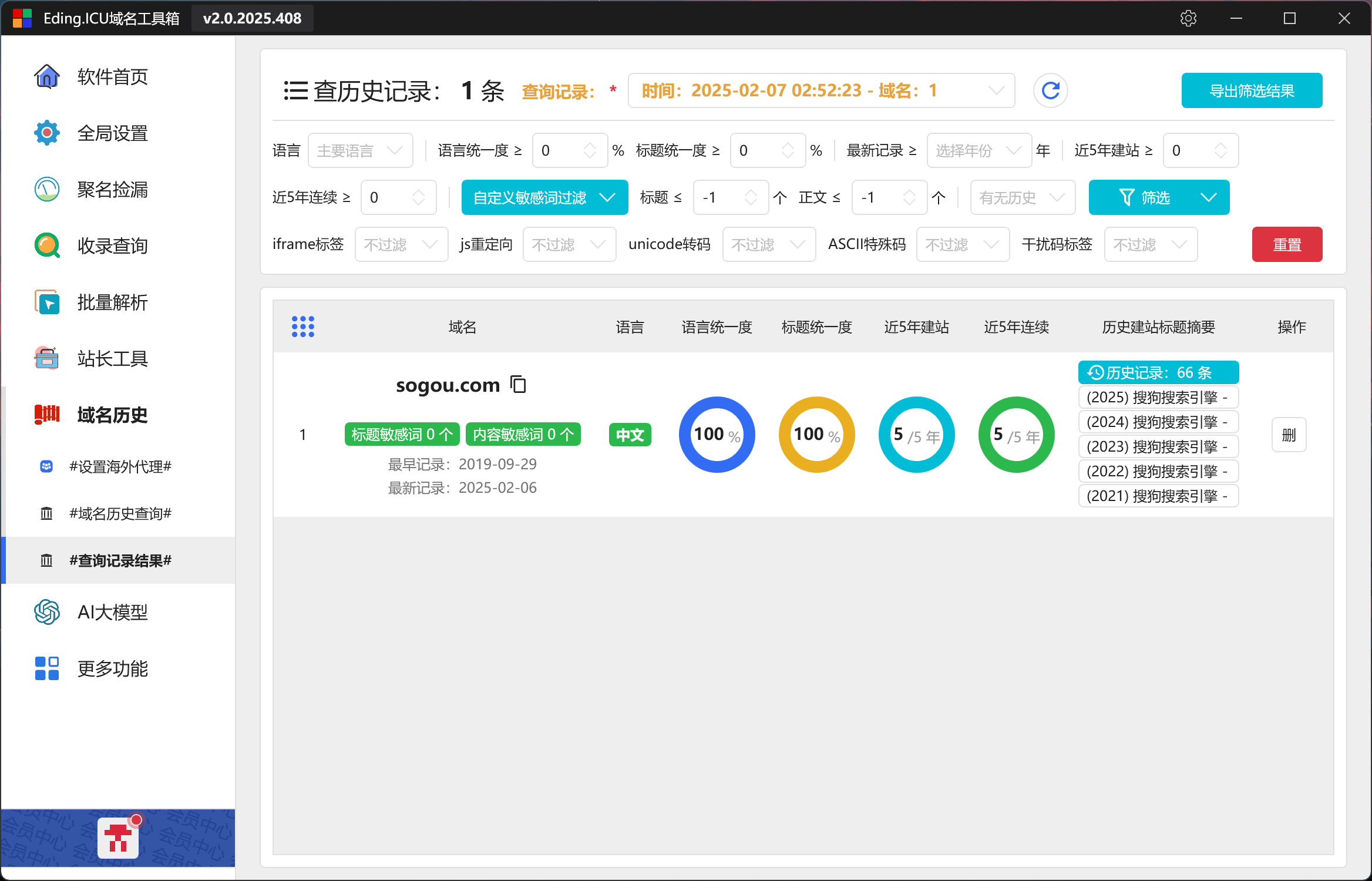Open the 选择年份 year dropdown
This screenshot has height=881, width=1372.
coord(978,150)
